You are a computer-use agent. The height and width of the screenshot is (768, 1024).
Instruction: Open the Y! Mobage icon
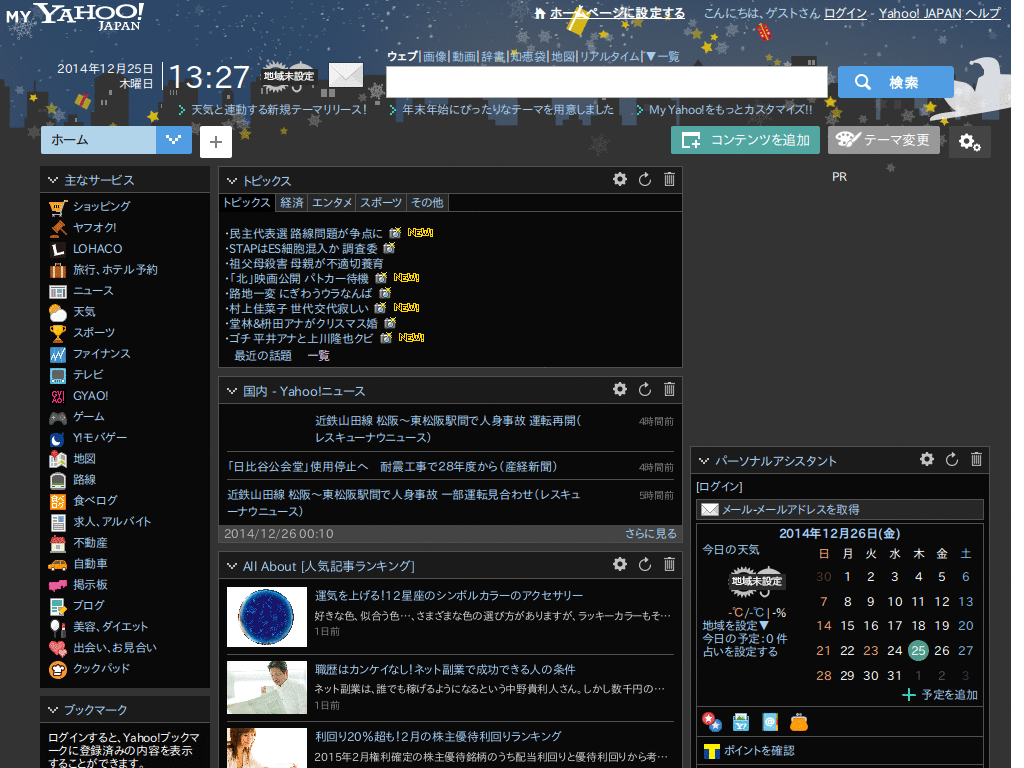(58, 438)
